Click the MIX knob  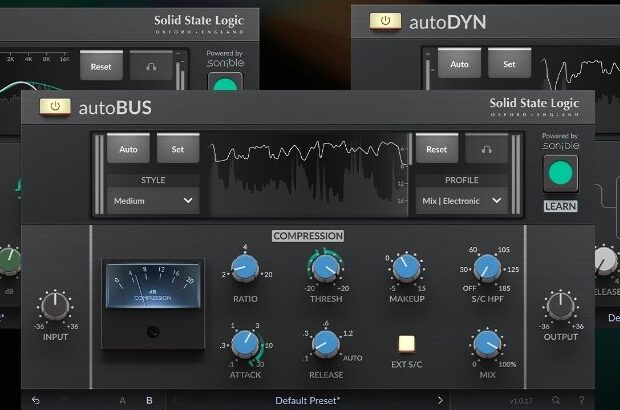click(487, 344)
